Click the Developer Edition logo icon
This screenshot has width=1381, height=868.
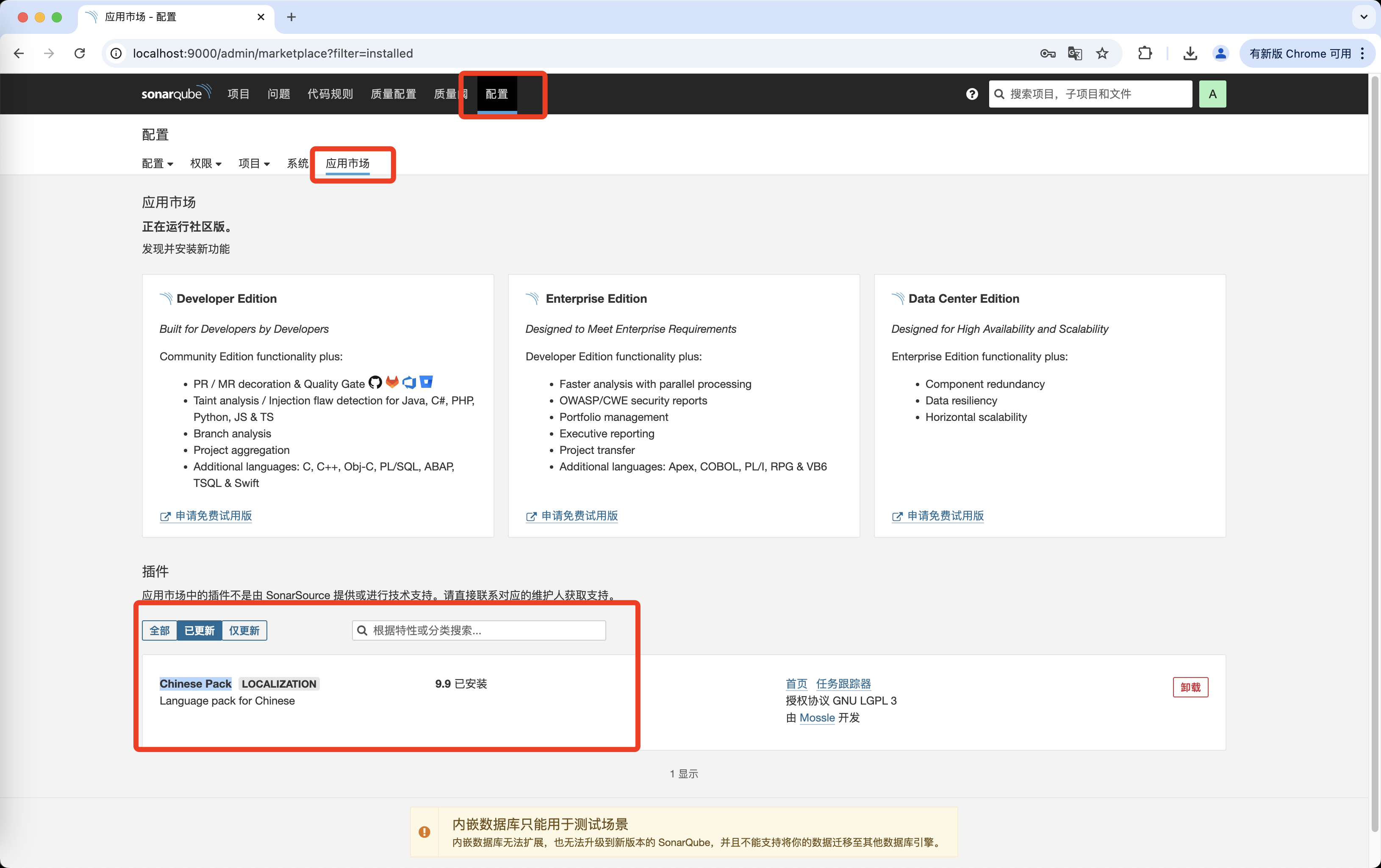(166, 298)
